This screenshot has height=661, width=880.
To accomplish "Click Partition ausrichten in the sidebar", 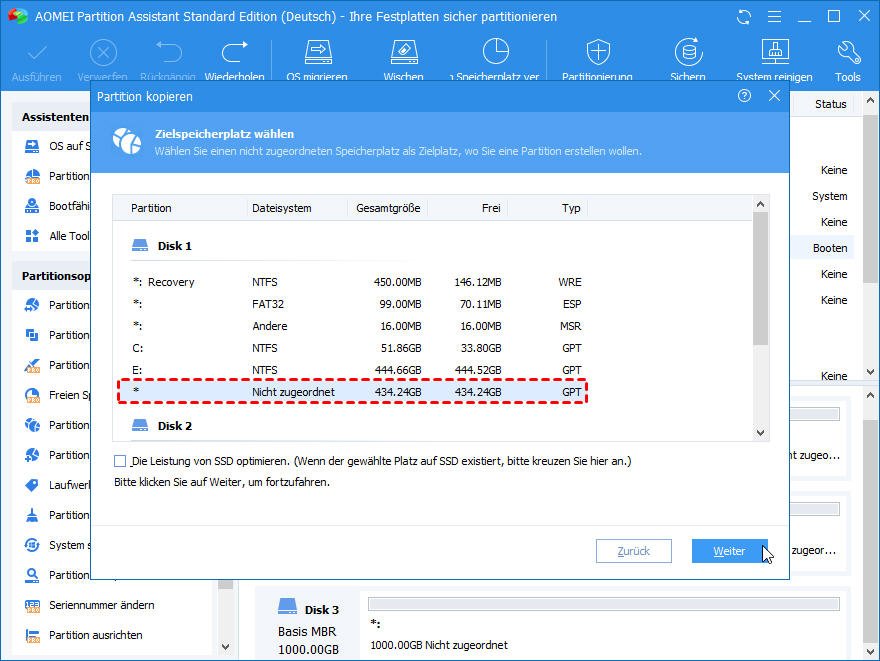I will 96,635.
